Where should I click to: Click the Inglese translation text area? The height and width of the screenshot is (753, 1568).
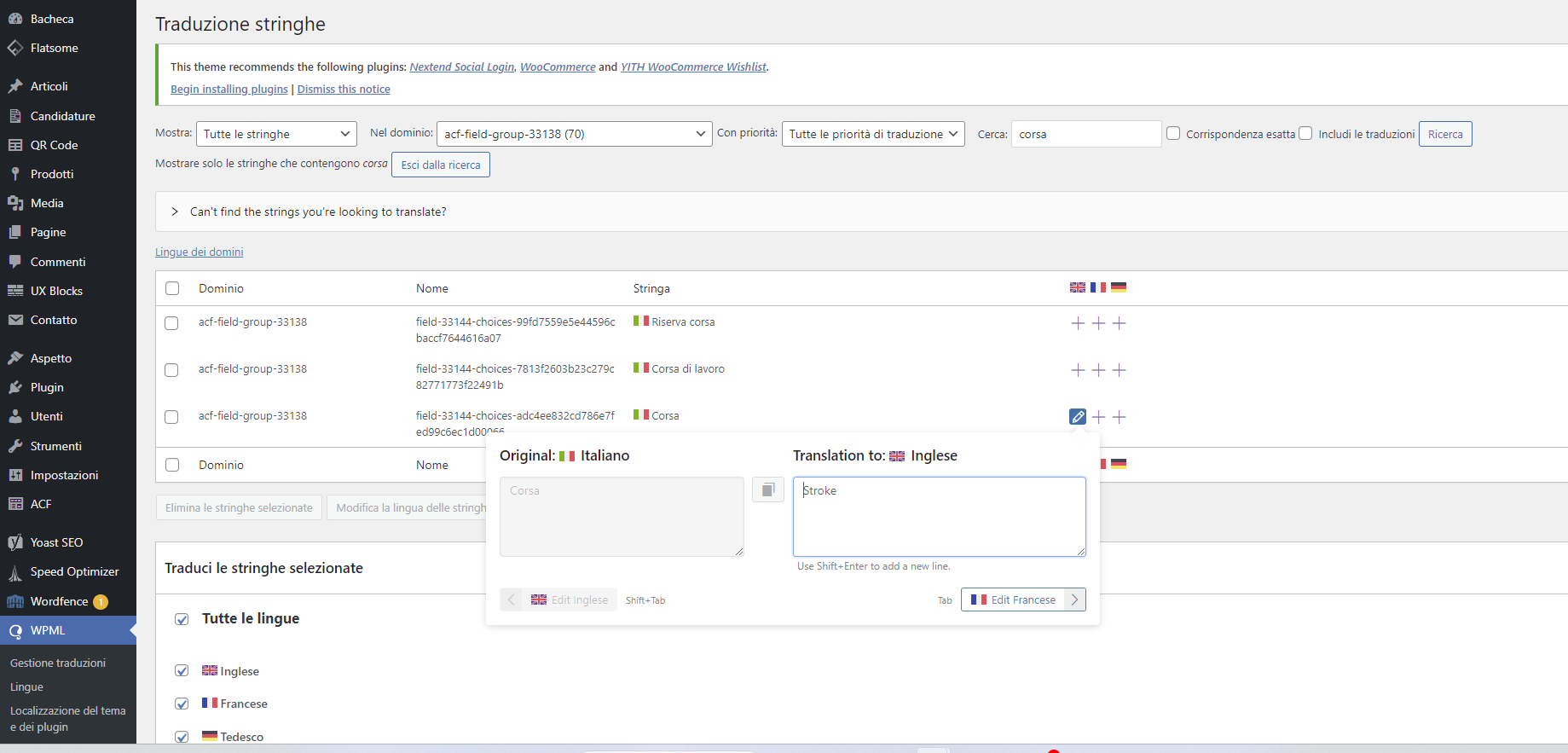click(x=940, y=517)
